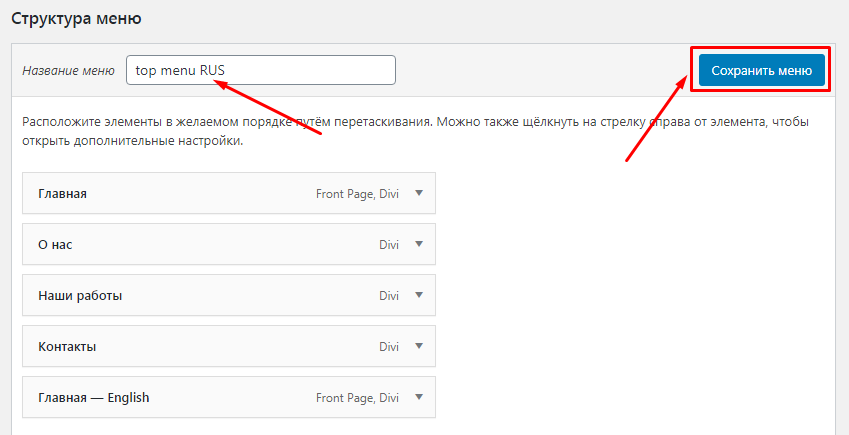This screenshot has width=849, height=435.
Task: Select the Главная — English item title
Action: tap(93, 397)
